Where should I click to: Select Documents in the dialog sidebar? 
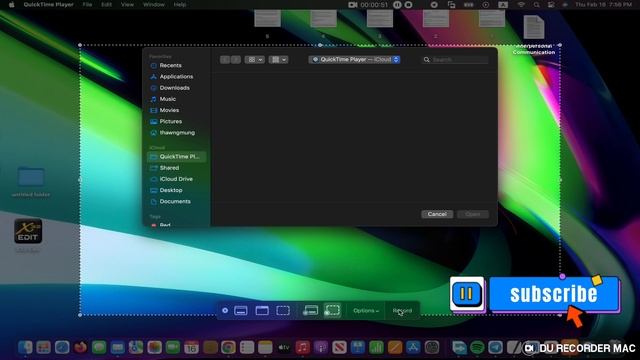coord(176,202)
